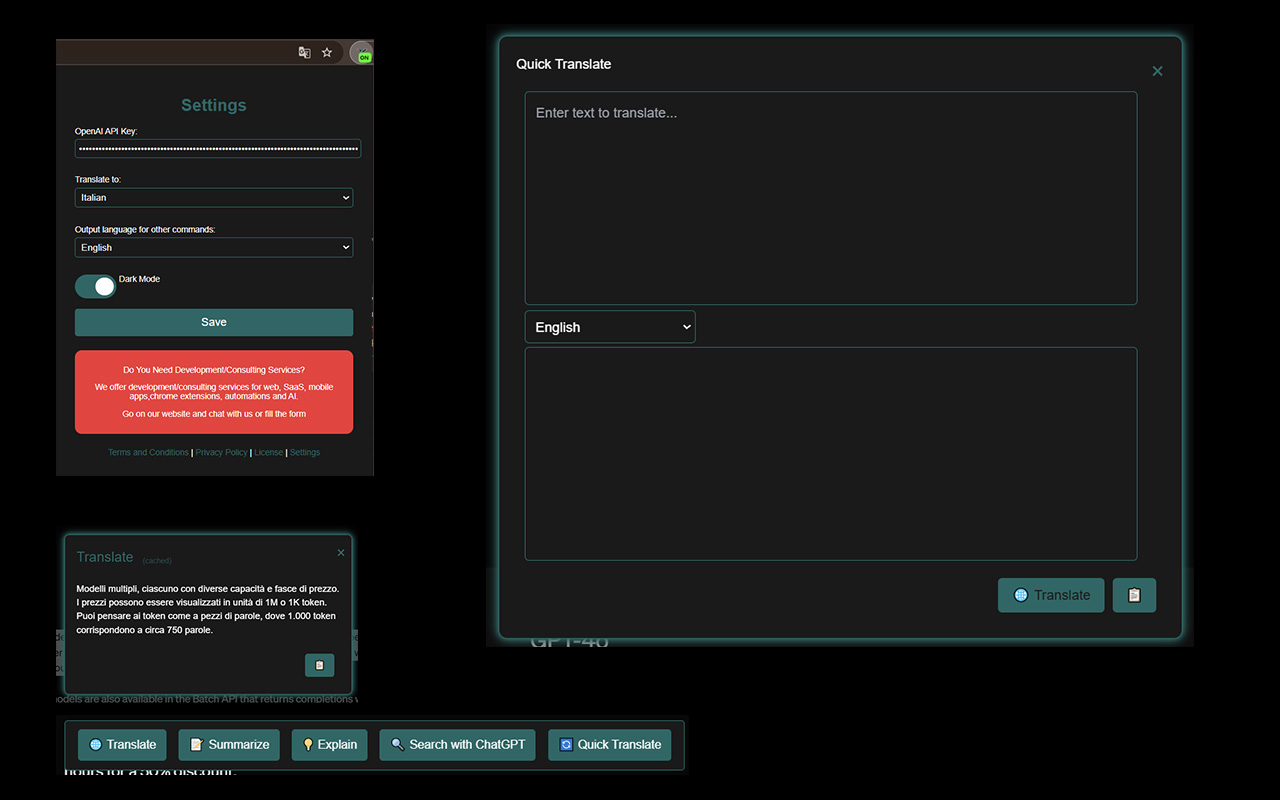Close the Quick Translate dialog
The height and width of the screenshot is (800, 1280).
(1157, 71)
